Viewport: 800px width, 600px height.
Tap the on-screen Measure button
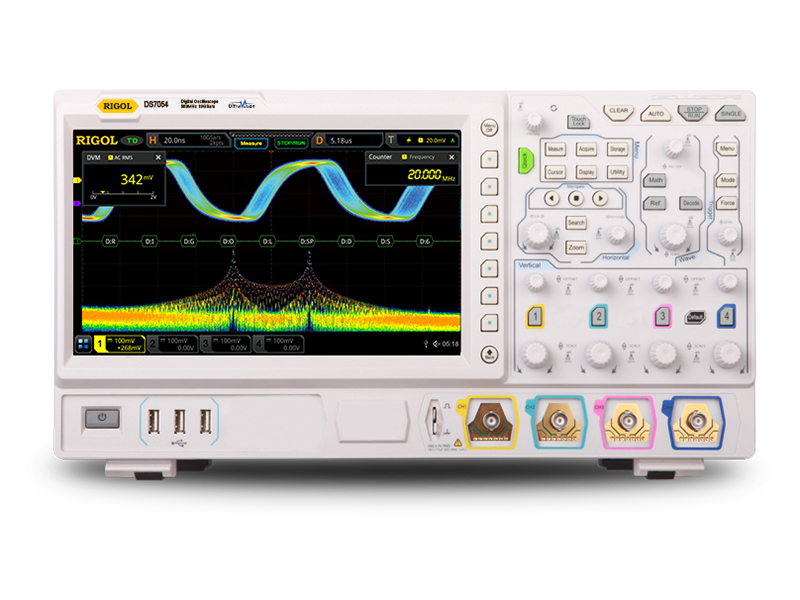[251, 143]
